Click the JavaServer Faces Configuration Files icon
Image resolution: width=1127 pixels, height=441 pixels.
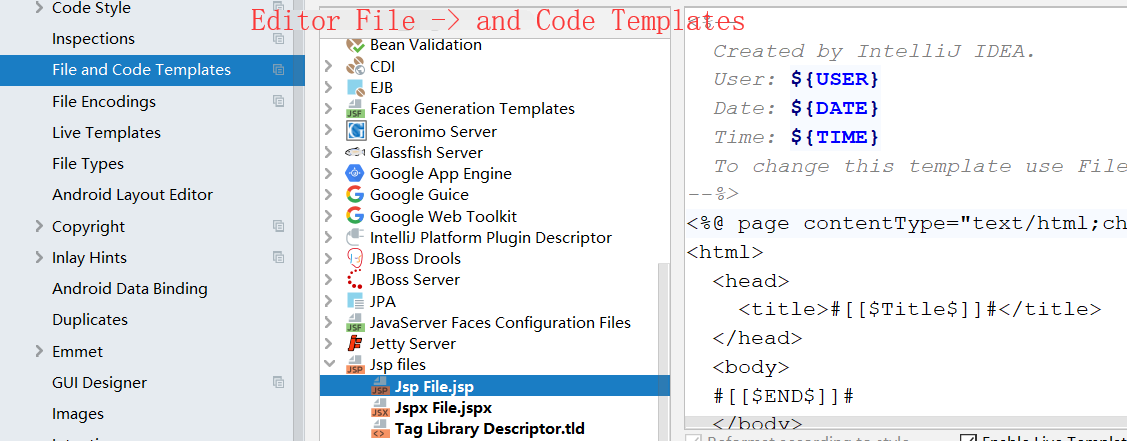click(x=355, y=322)
